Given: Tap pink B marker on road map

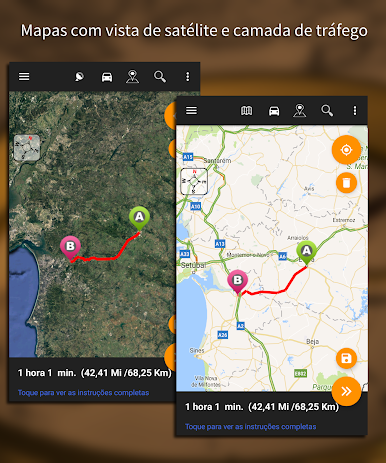Looking at the screenshot, I should tap(237, 282).
